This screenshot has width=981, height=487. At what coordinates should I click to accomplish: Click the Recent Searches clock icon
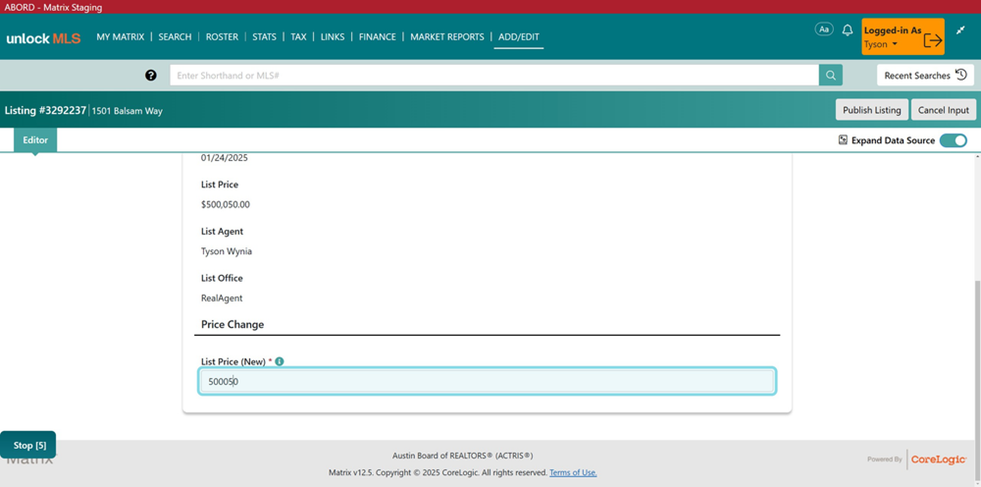pos(962,75)
